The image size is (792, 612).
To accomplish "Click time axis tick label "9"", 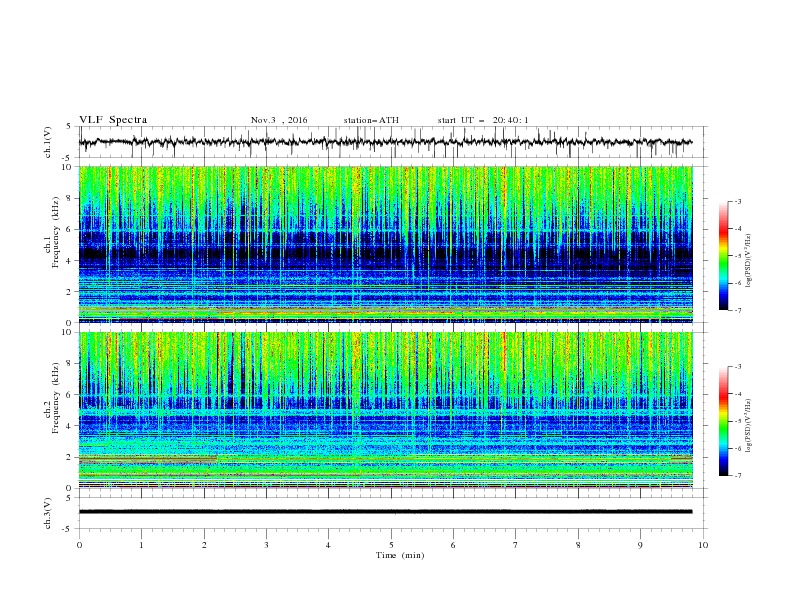I will pyautogui.click(x=640, y=545).
